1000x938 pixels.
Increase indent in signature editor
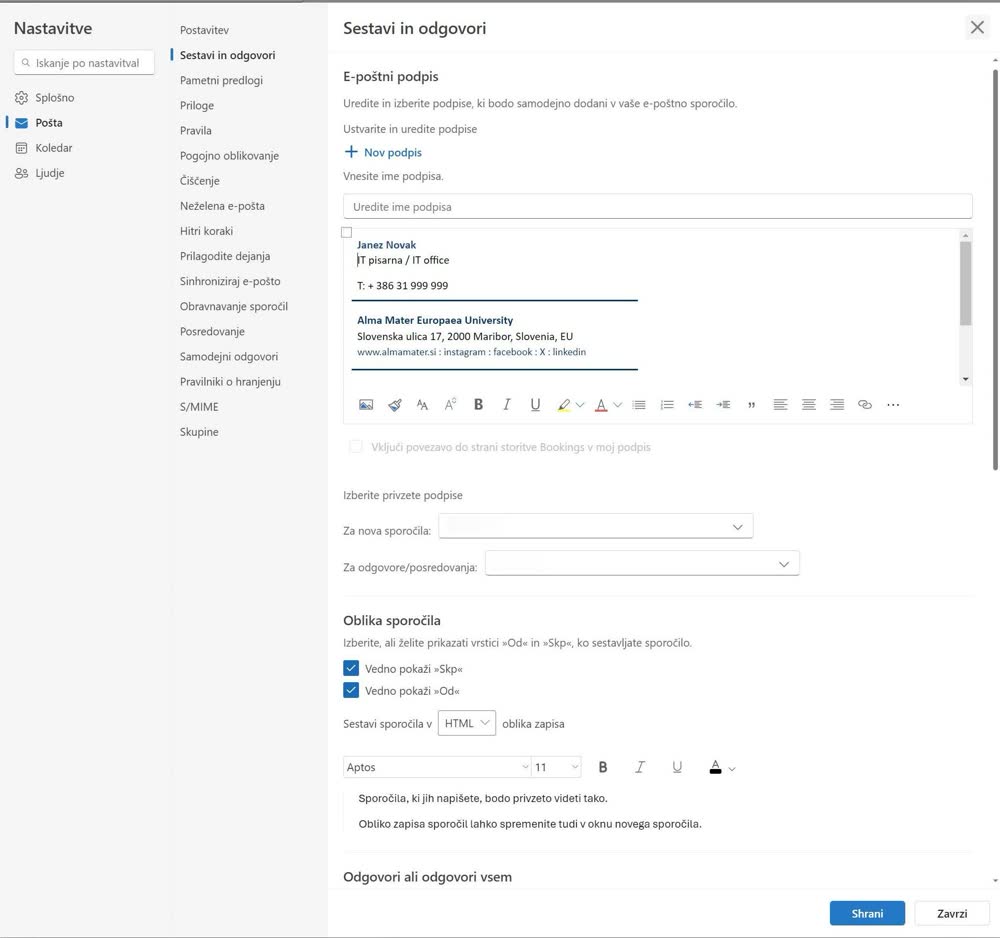[723, 405]
